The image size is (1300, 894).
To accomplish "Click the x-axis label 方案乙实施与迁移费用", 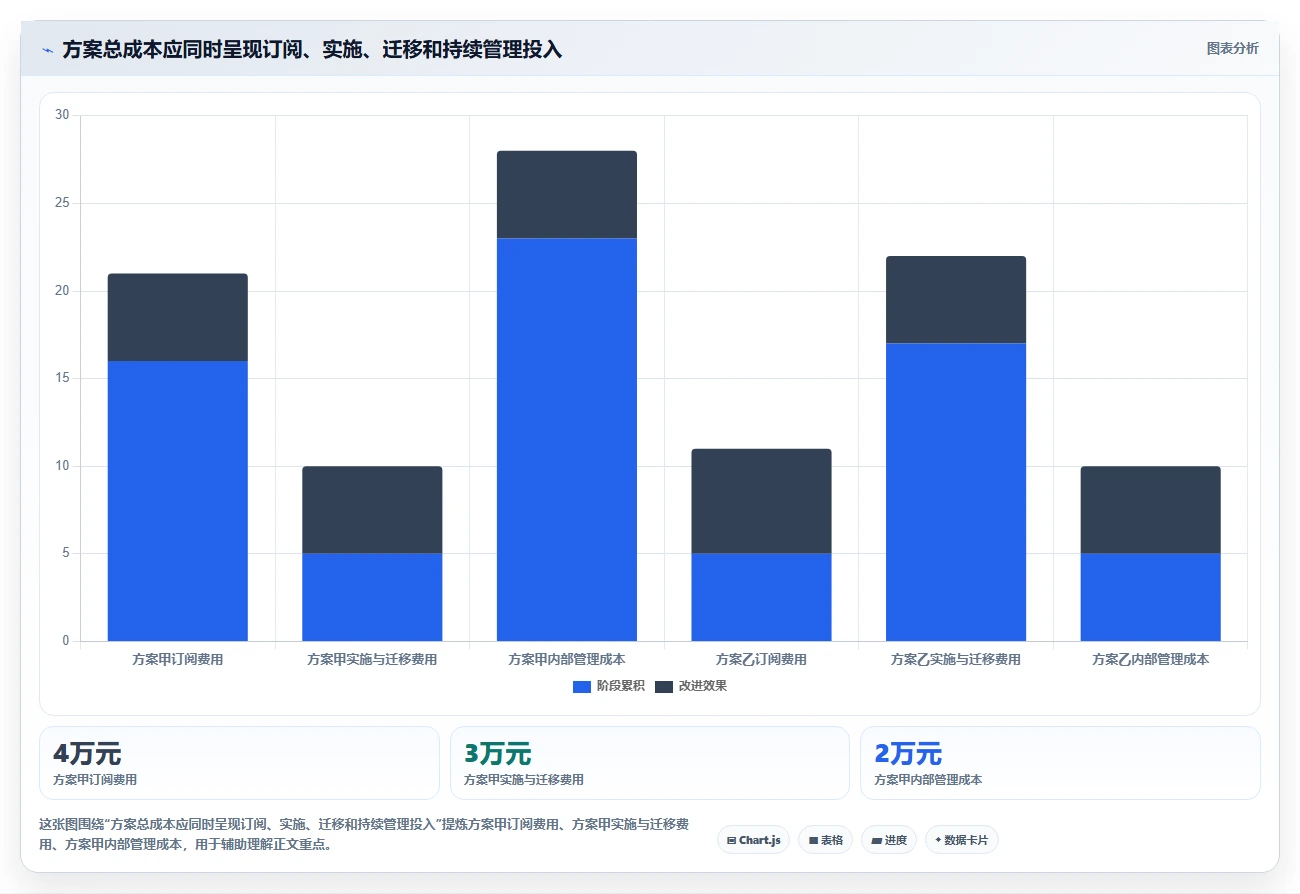I will (x=956, y=660).
